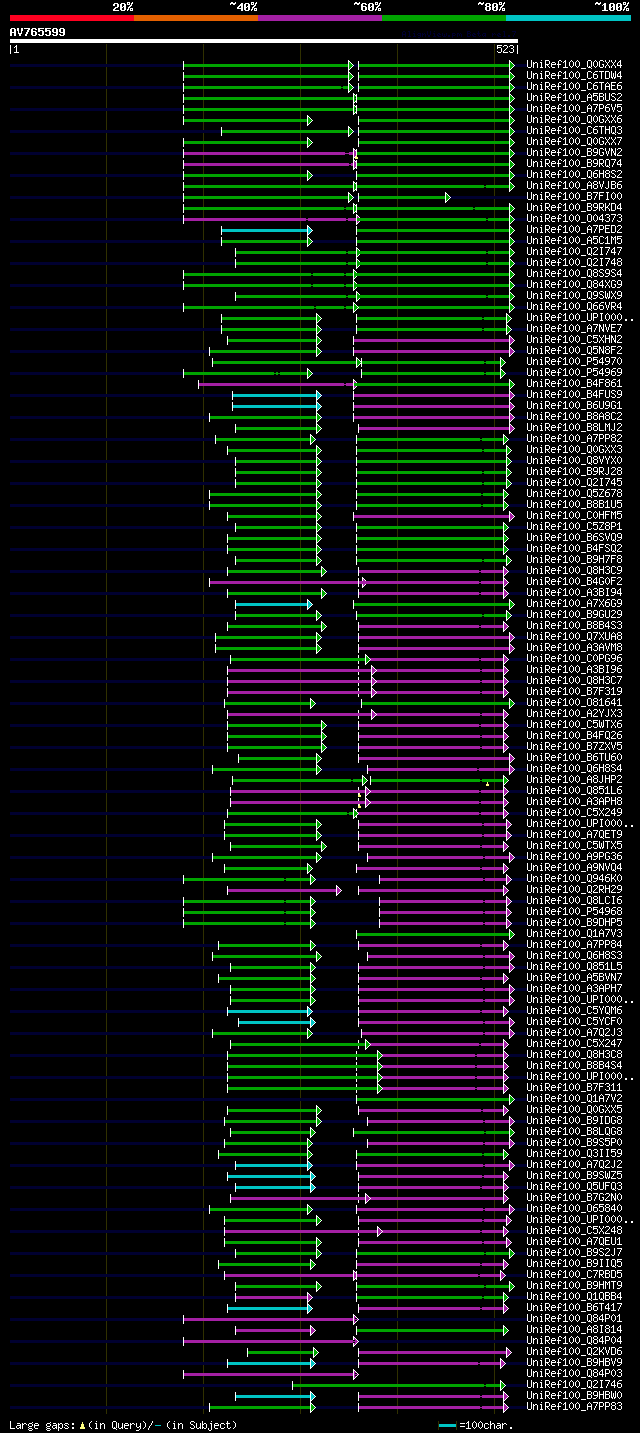640x1433 pixels.
Task: Click UniRef100_A7PED2 label
Action: [574, 229]
